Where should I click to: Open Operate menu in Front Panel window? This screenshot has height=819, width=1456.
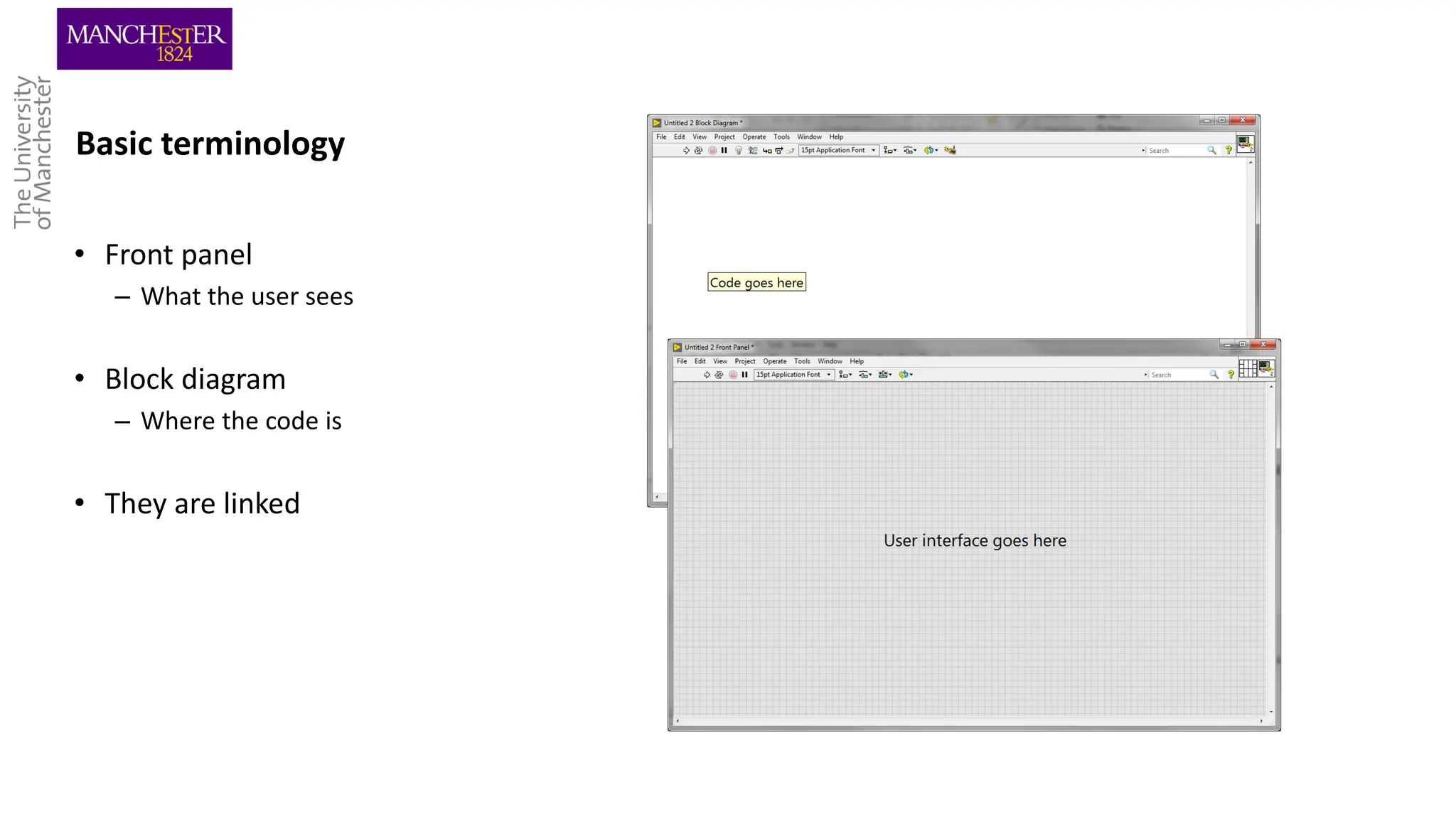coord(775,361)
